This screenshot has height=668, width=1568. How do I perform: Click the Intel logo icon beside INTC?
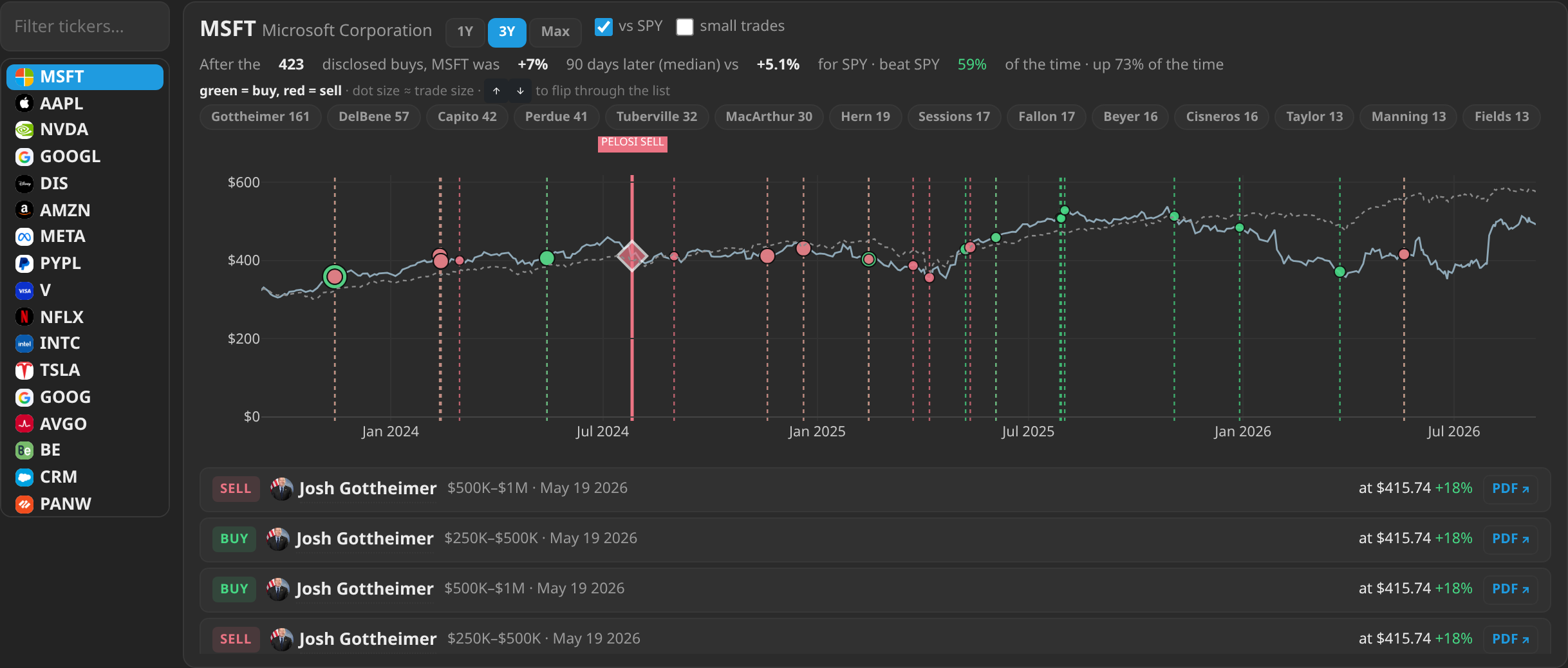point(24,343)
